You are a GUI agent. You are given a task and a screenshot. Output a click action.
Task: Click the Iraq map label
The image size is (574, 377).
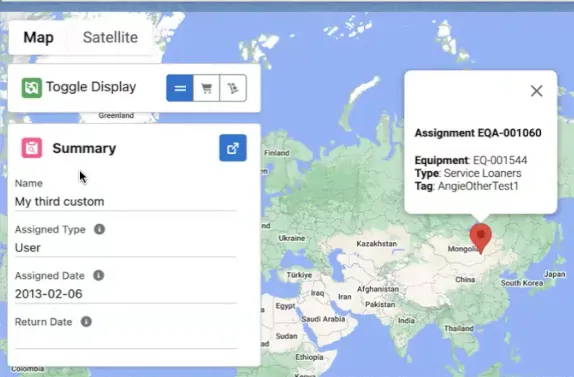[317, 293]
